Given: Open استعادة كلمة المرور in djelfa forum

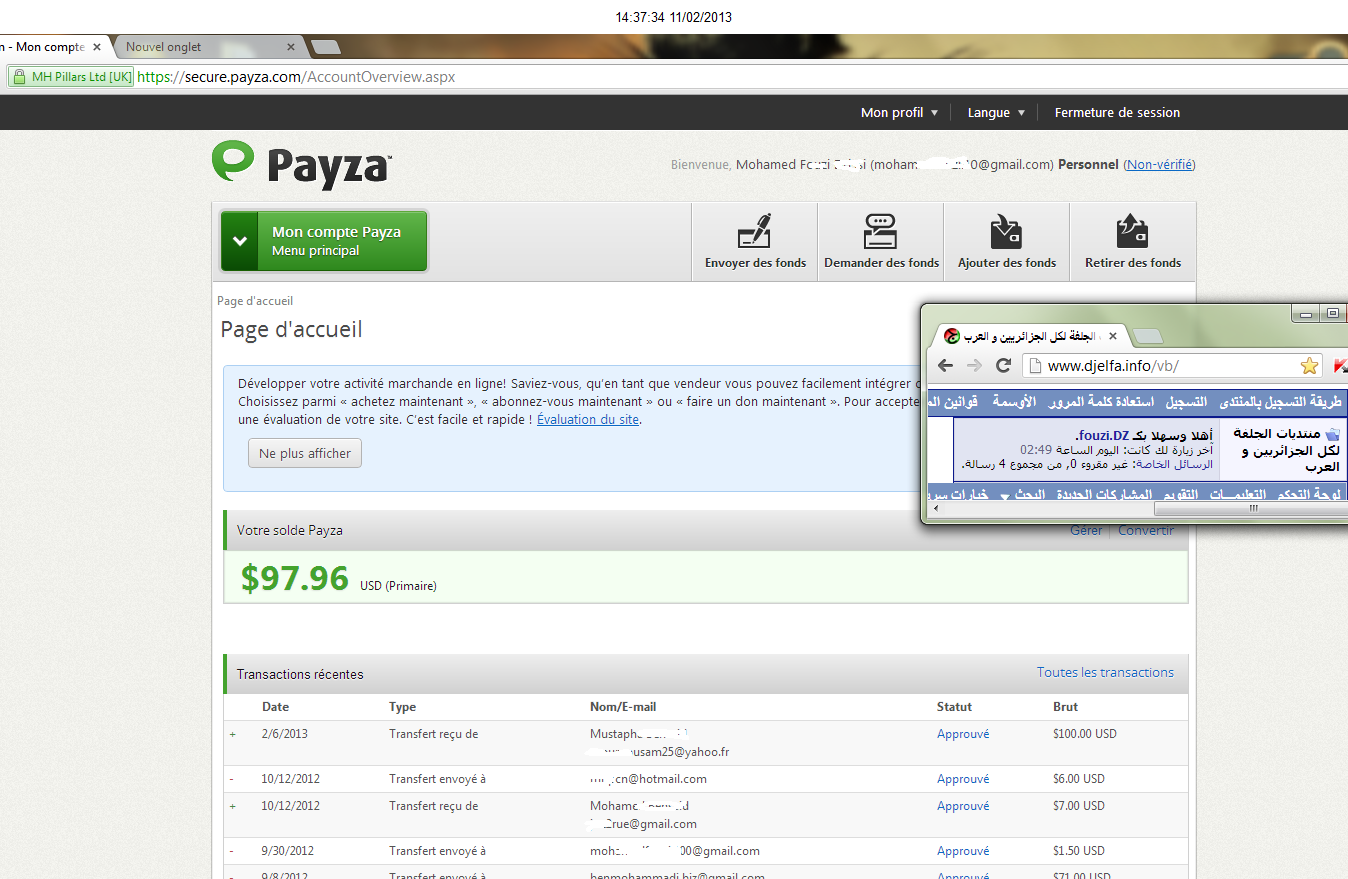Looking at the screenshot, I should (x=1102, y=402).
